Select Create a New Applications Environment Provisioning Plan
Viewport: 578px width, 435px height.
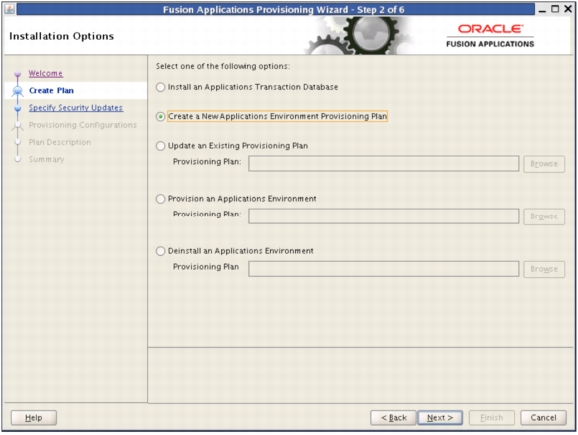click(x=160, y=117)
